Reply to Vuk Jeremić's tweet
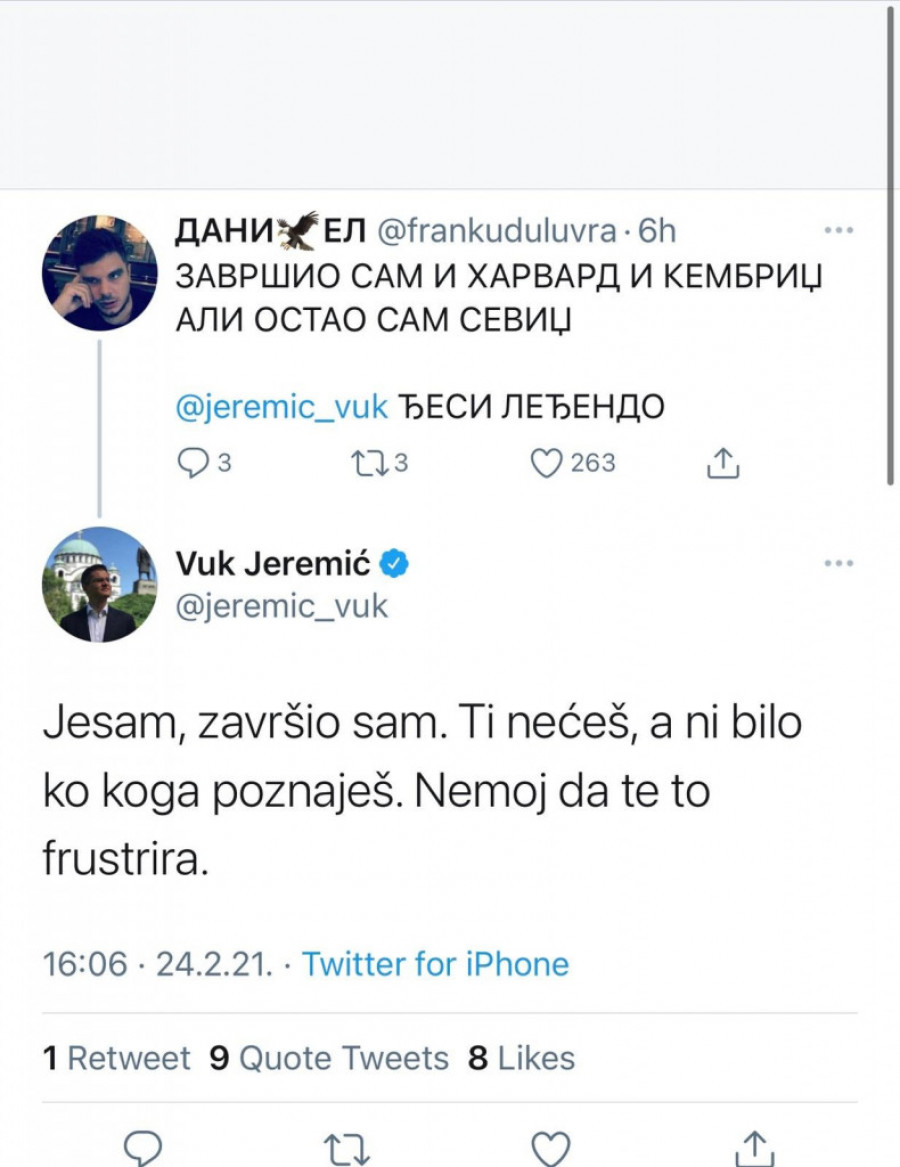 146,1148
